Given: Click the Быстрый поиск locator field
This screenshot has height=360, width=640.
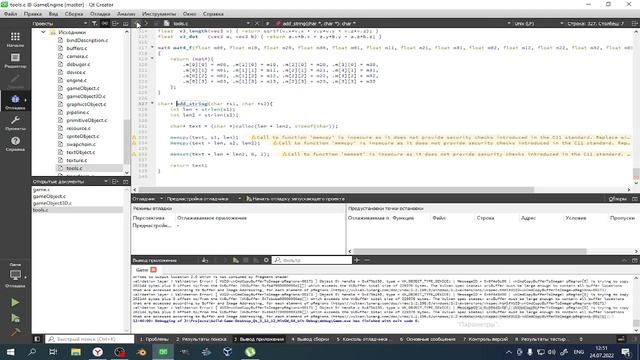Looking at the screenshot, I should (90, 339).
